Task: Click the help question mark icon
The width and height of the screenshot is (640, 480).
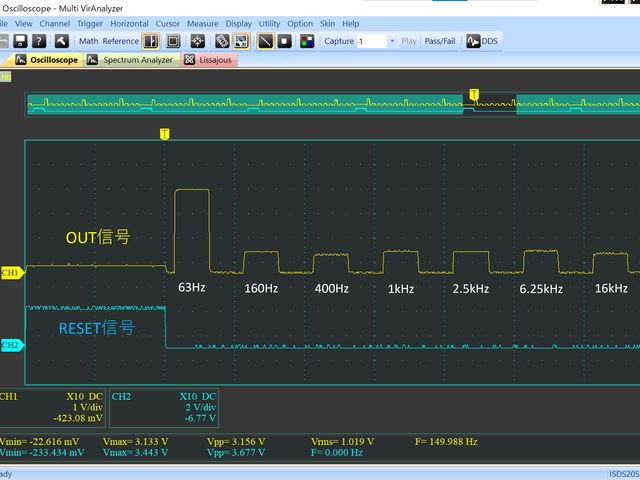Action: coord(38,41)
